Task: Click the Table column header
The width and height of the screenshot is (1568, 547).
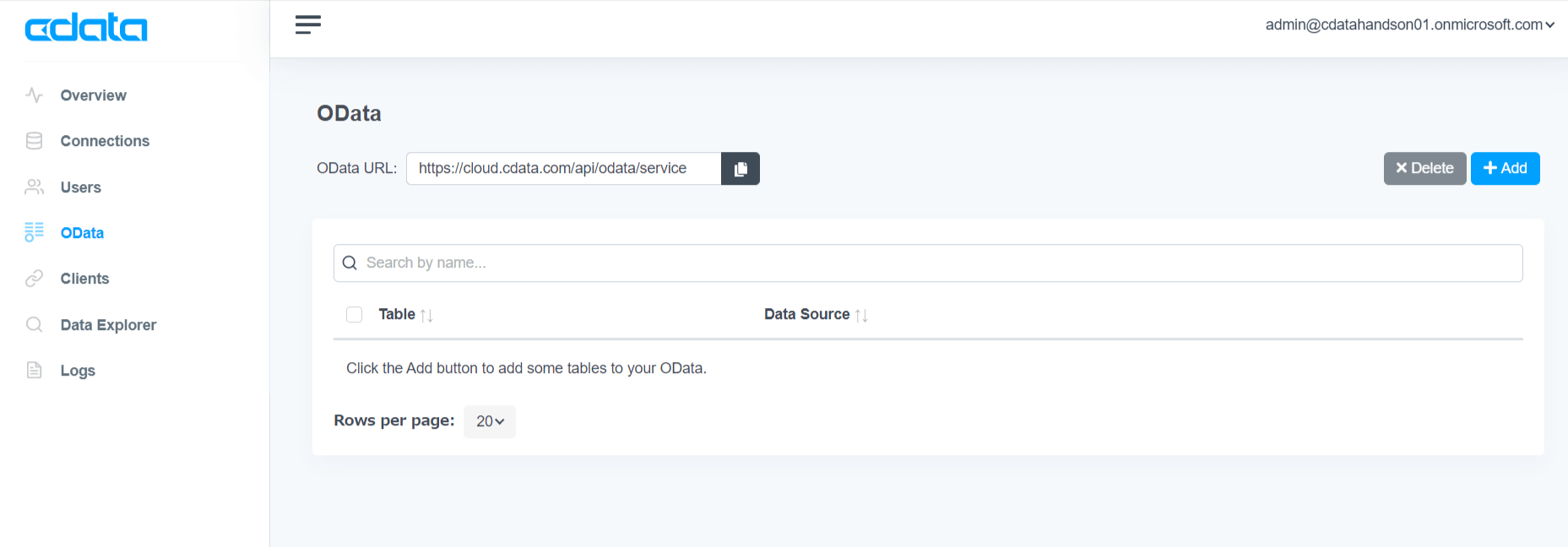Action: [x=397, y=314]
